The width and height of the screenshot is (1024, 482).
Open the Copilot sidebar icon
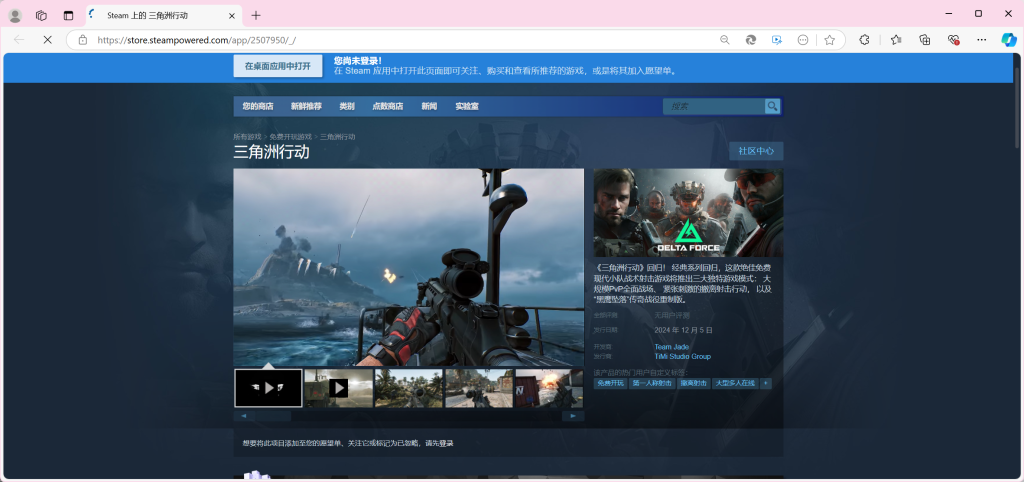[1009, 40]
